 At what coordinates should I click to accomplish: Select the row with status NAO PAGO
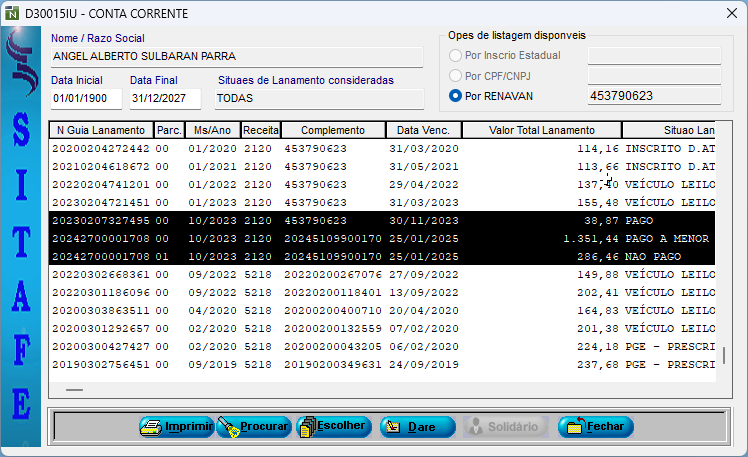(380, 256)
